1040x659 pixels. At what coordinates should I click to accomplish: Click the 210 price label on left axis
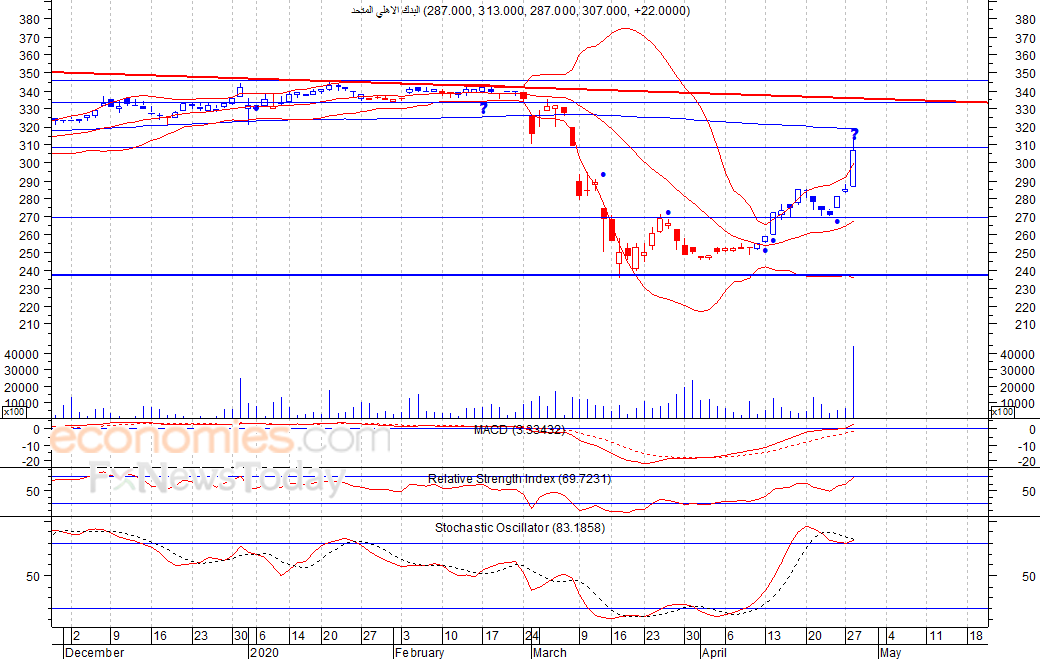(30, 325)
